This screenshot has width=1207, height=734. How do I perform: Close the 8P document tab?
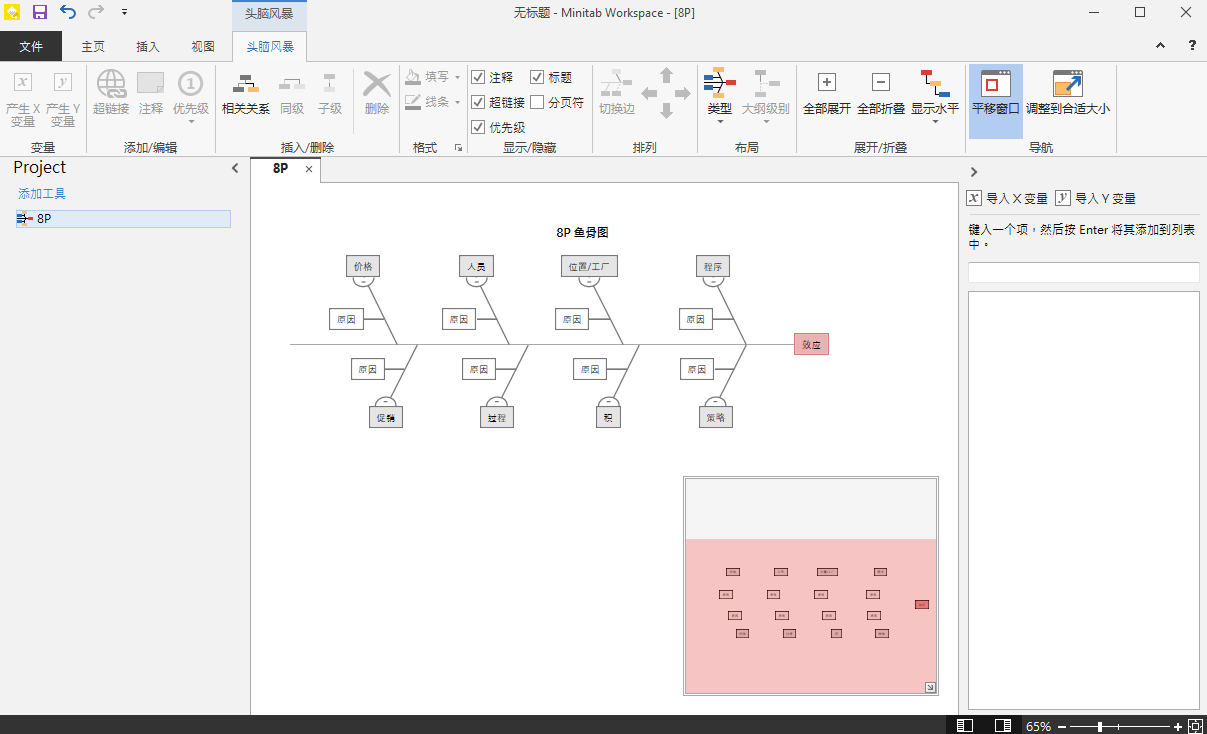309,170
